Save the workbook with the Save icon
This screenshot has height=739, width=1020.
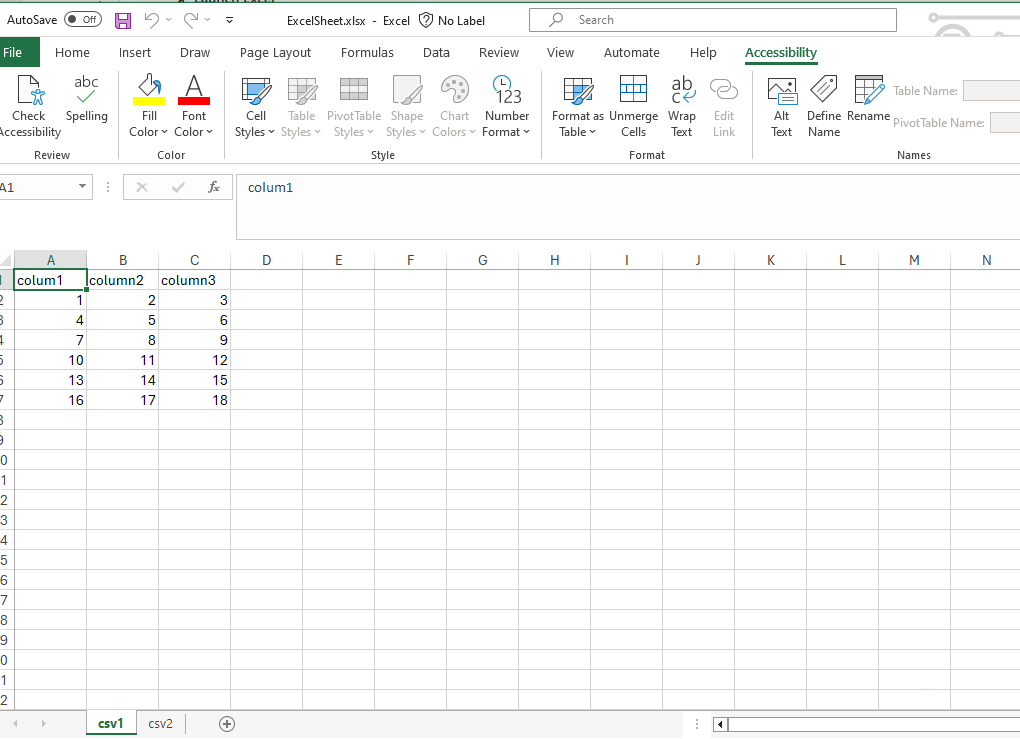click(x=122, y=19)
